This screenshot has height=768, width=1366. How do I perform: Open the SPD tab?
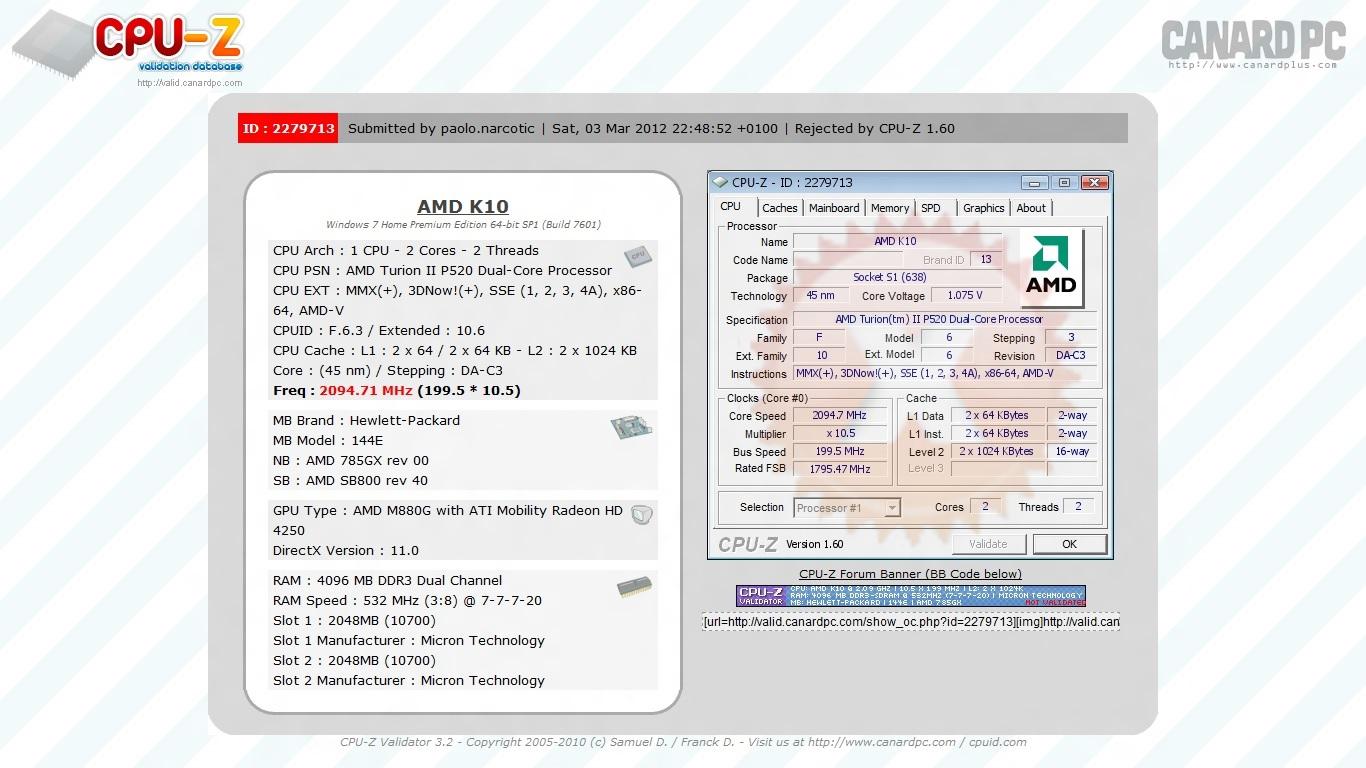point(931,208)
